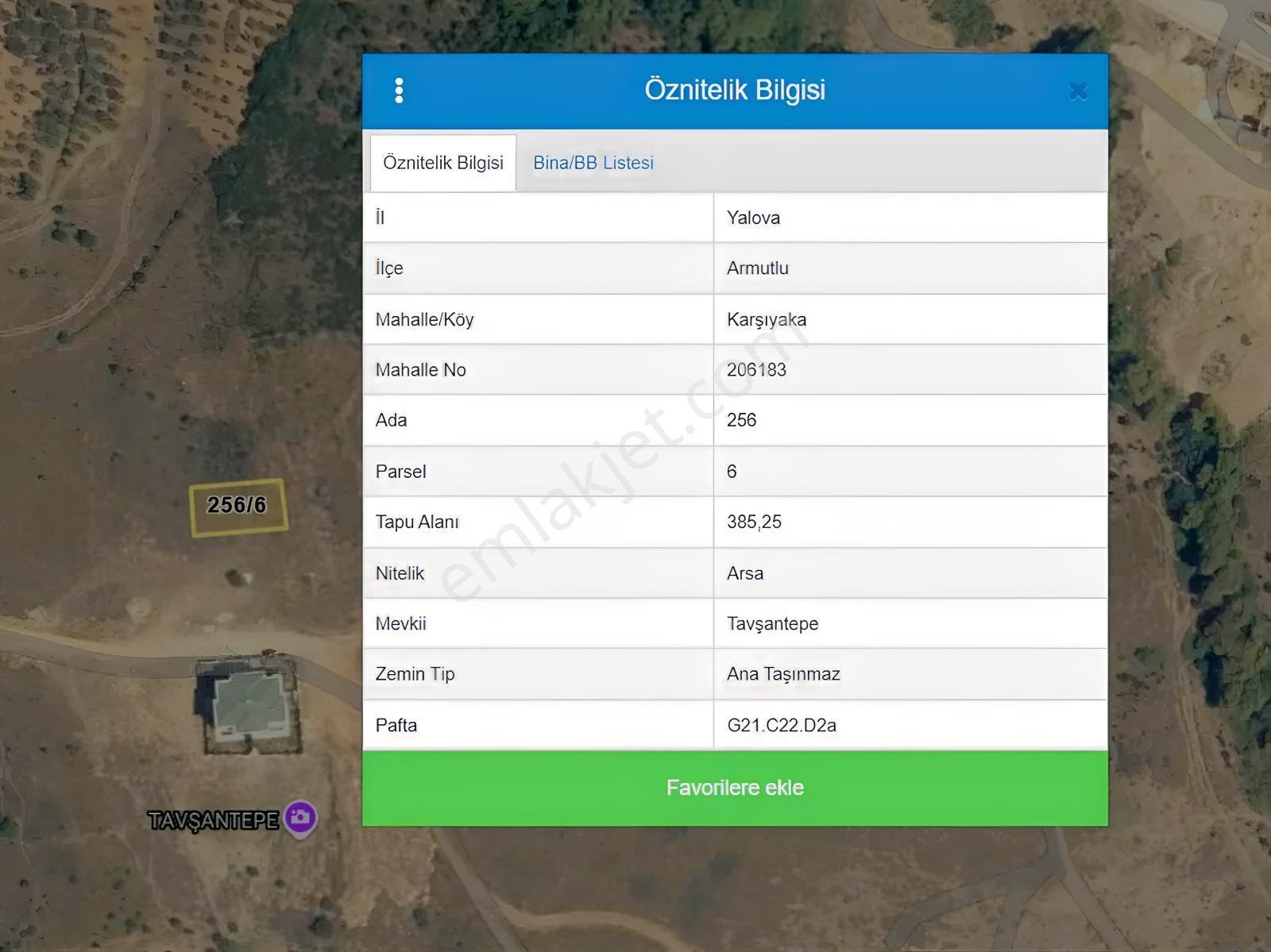Click the Favorilere ekle button
Viewport: 1271px width, 952px height.
(735, 788)
